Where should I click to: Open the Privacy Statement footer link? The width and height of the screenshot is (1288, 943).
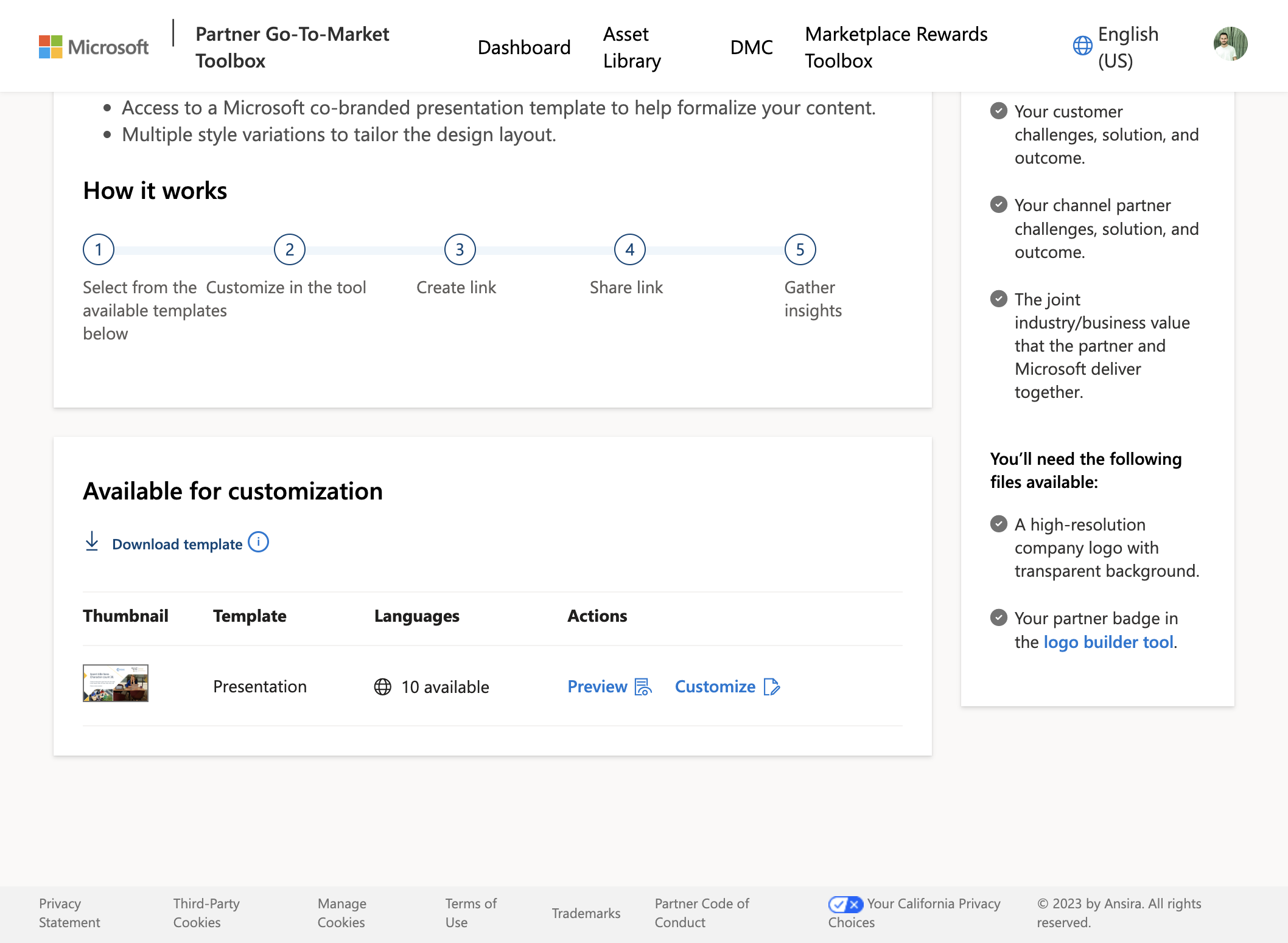(x=69, y=913)
